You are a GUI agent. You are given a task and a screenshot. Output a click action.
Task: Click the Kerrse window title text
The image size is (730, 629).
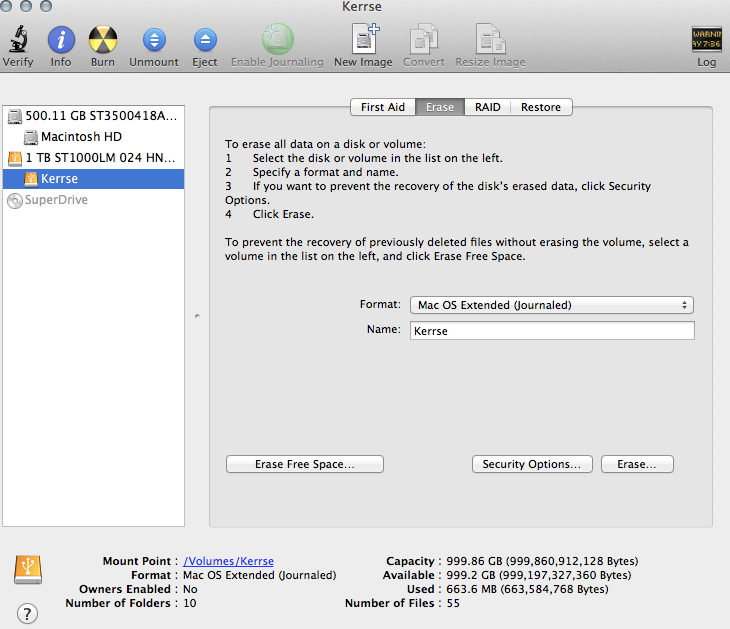[x=362, y=7]
